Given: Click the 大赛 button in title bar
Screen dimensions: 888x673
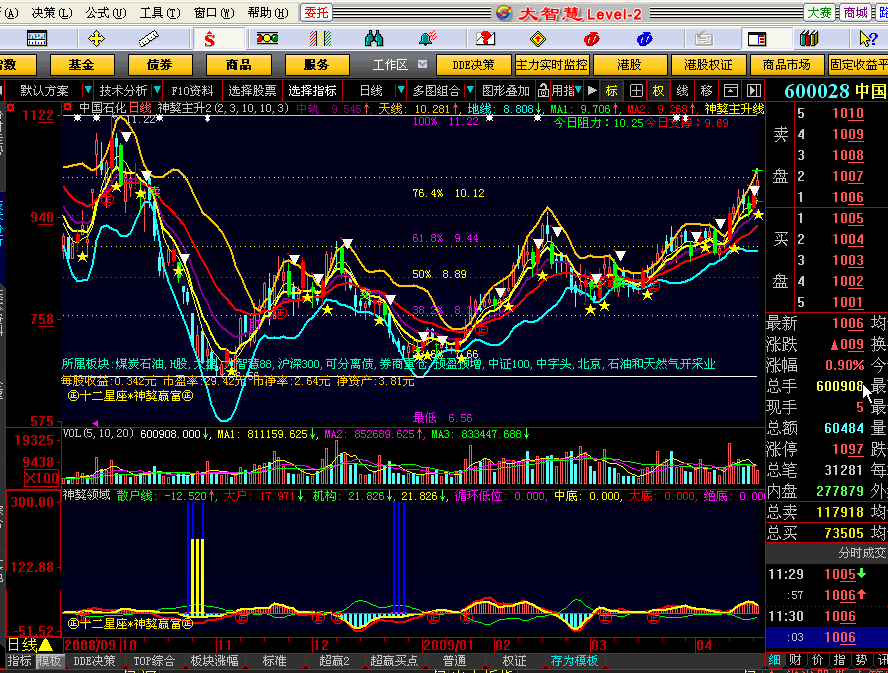Looking at the screenshot, I should pos(819,12).
